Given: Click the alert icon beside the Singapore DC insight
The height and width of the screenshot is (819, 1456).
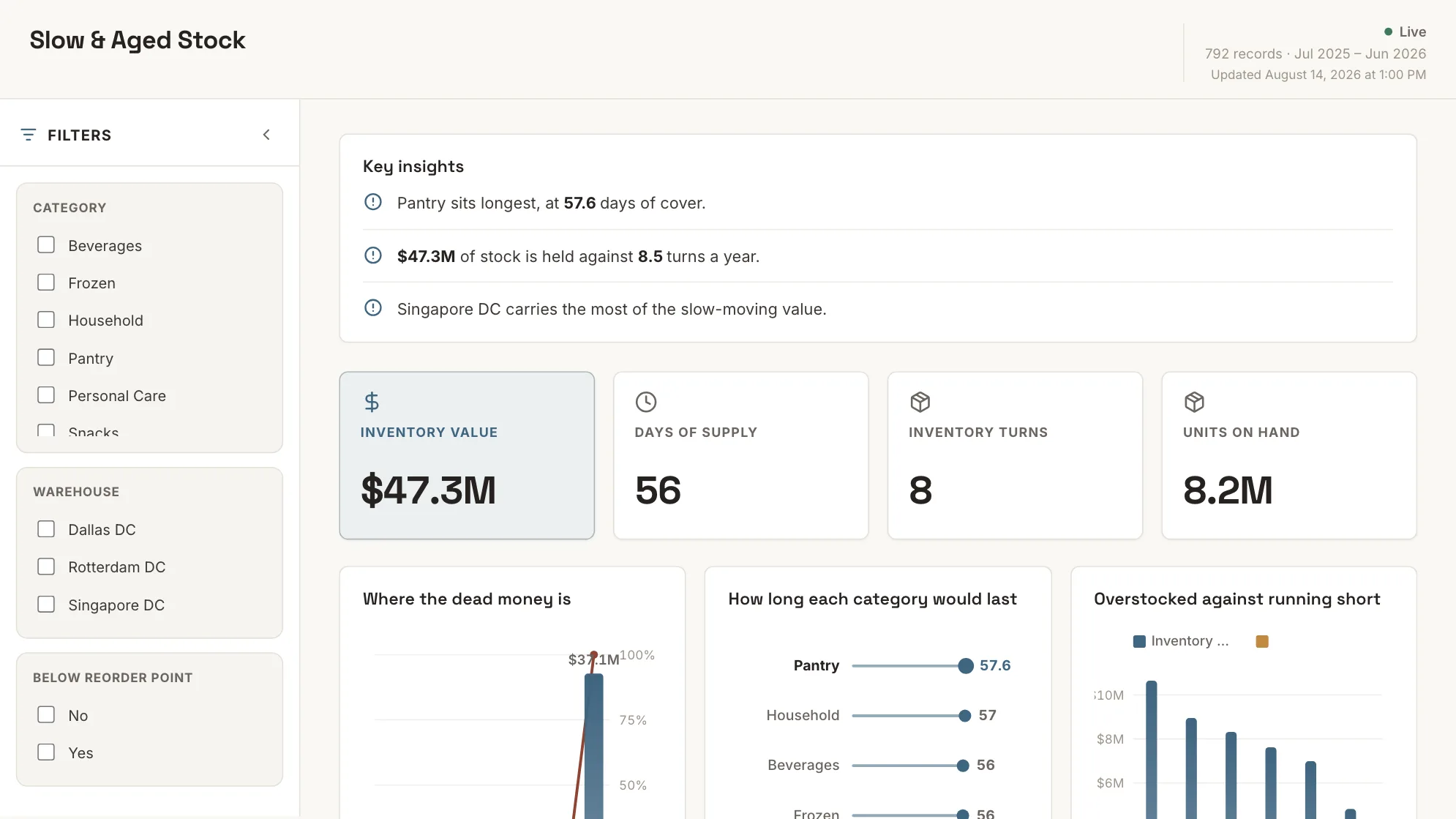Looking at the screenshot, I should 373,308.
